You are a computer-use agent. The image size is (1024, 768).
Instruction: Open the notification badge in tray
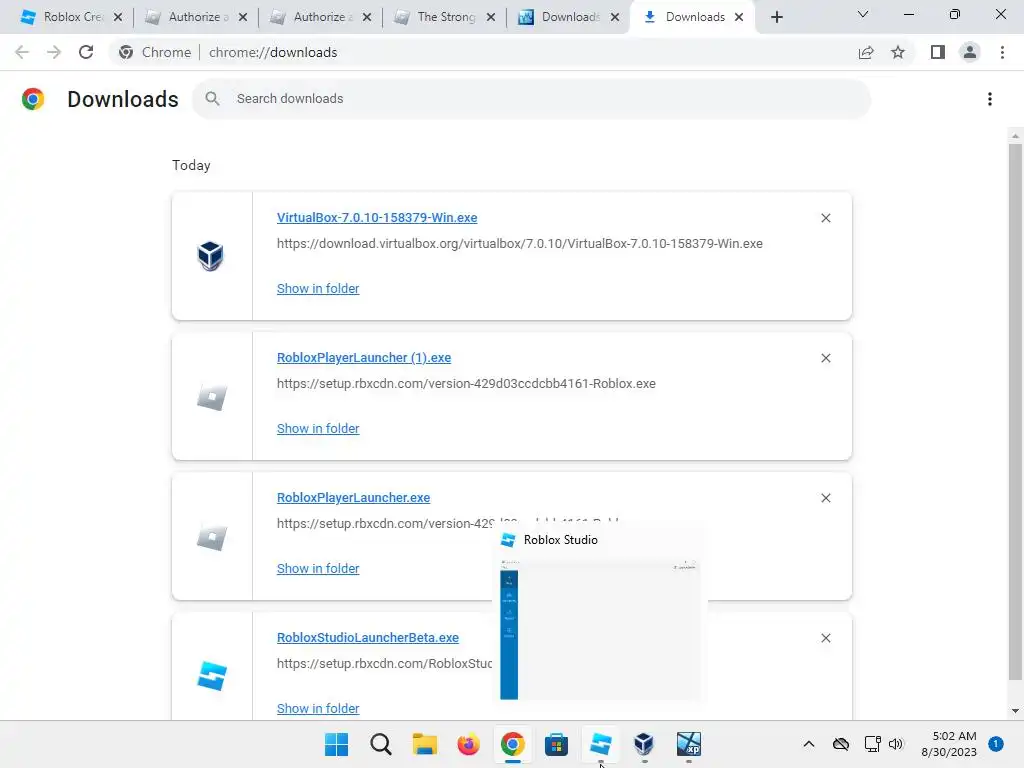click(996, 744)
